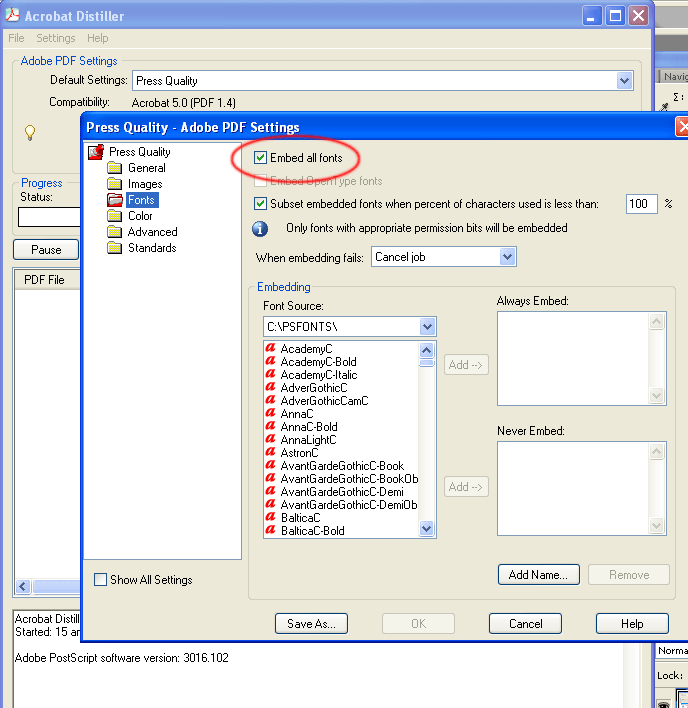Click font list scrollbar up arrow

click(x=427, y=350)
